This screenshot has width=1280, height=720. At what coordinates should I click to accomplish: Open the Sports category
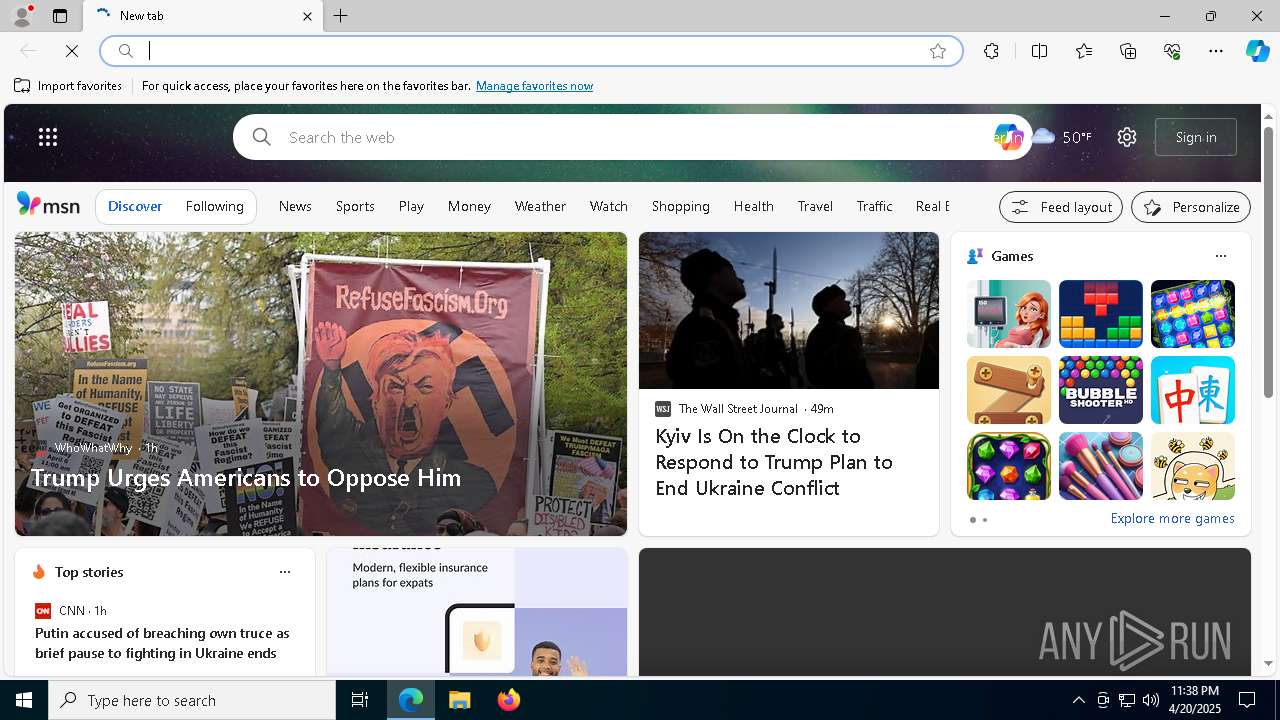[355, 206]
